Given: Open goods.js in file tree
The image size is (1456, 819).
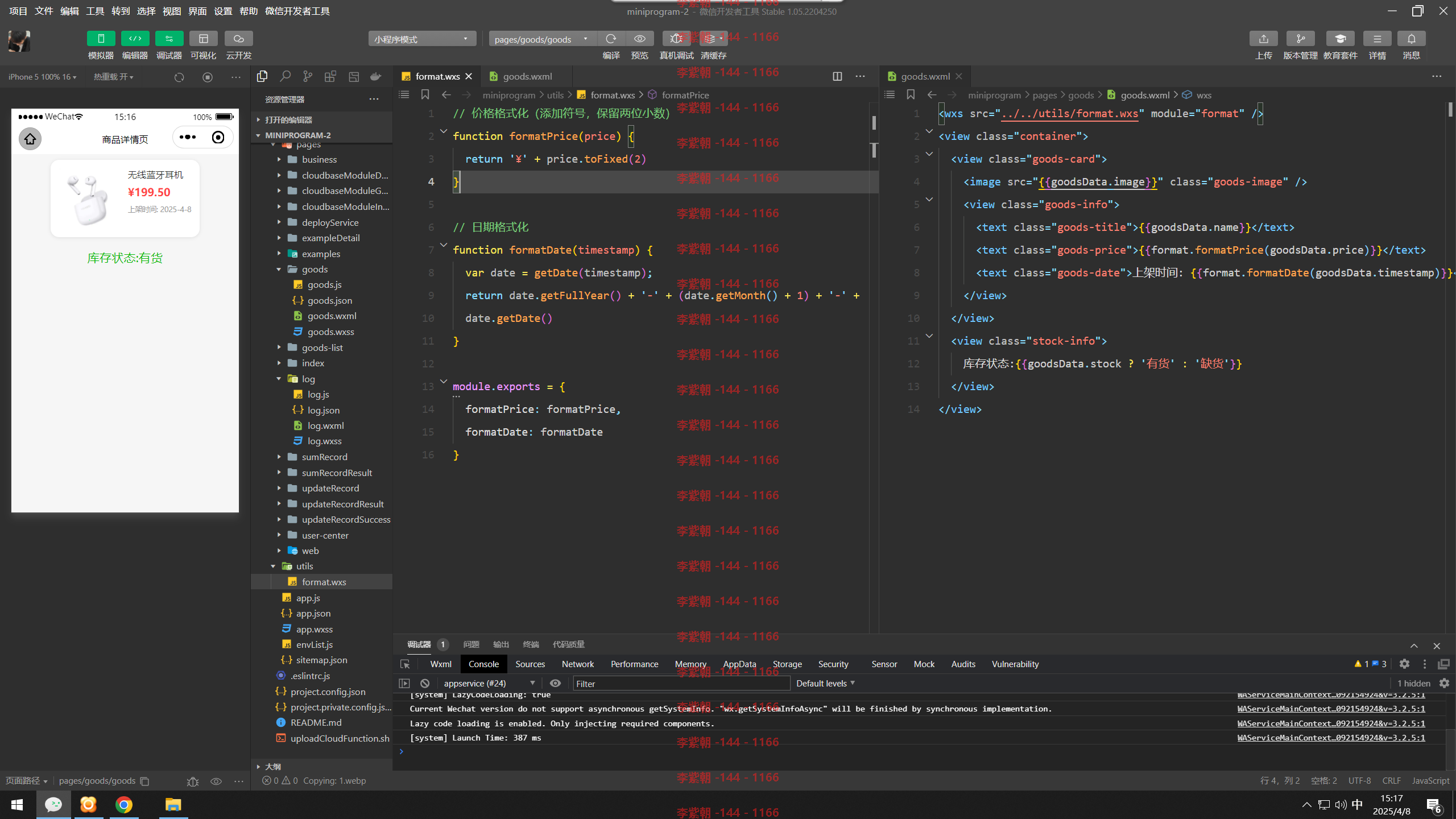Looking at the screenshot, I should click(x=324, y=284).
